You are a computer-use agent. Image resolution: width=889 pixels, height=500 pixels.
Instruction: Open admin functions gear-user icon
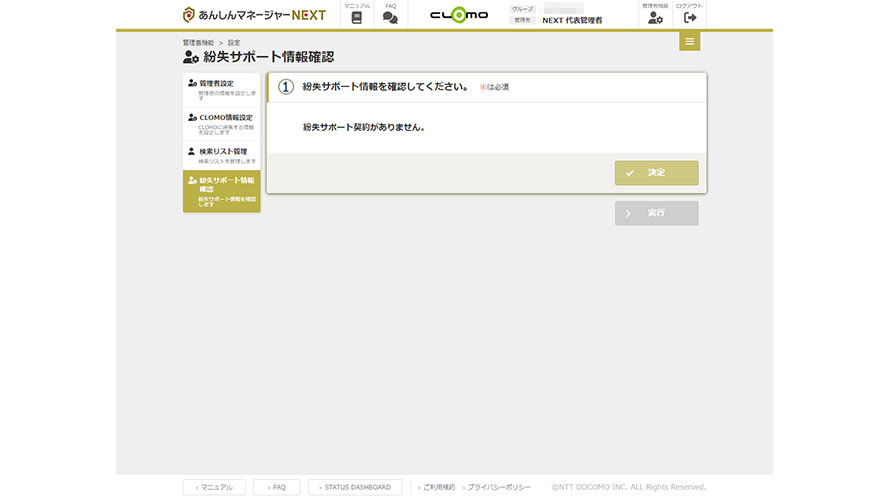[x=655, y=17]
